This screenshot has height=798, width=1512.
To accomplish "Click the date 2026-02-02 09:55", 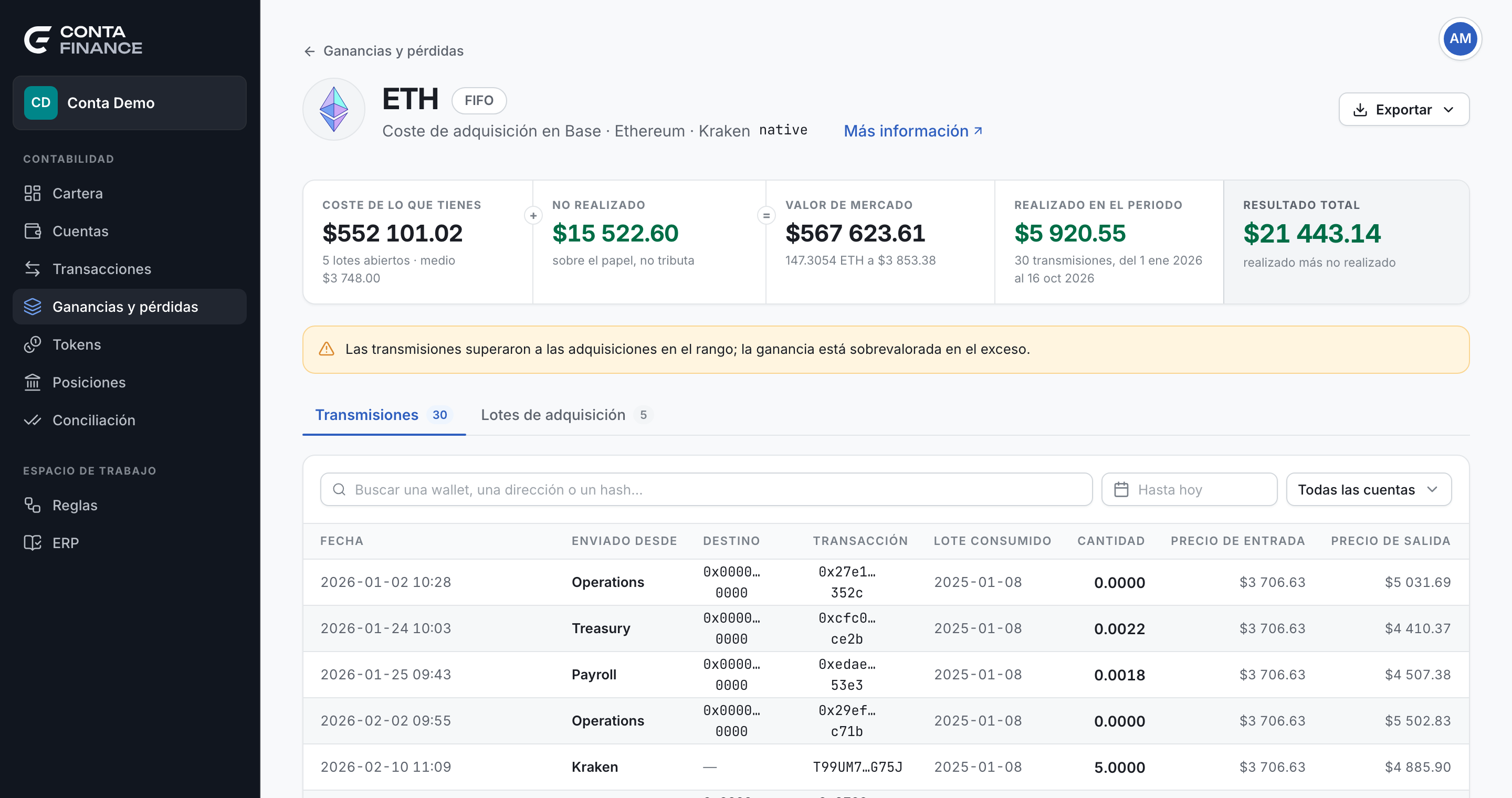I will point(386,720).
